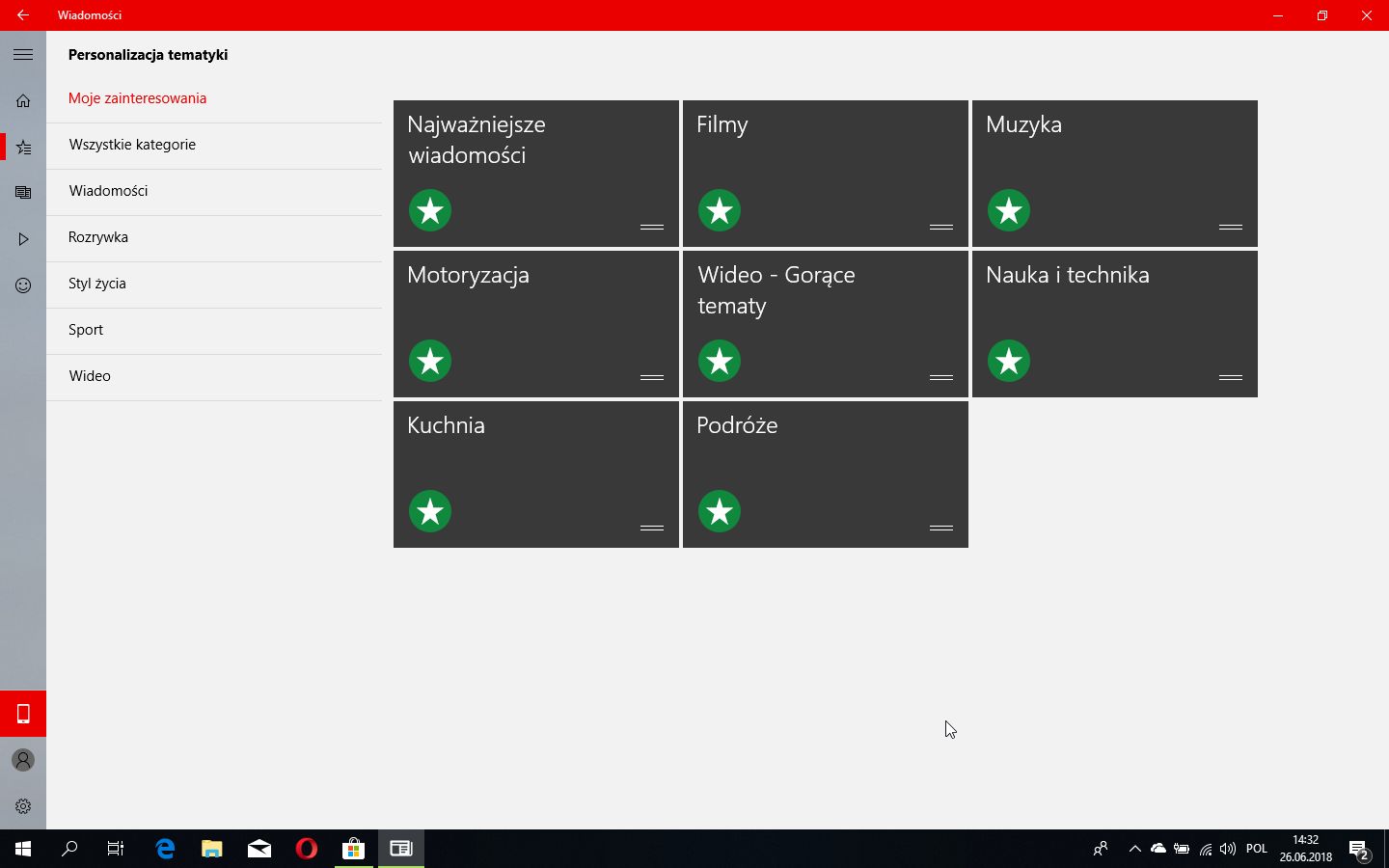Go to the Home section in sidebar

(x=23, y=101)
